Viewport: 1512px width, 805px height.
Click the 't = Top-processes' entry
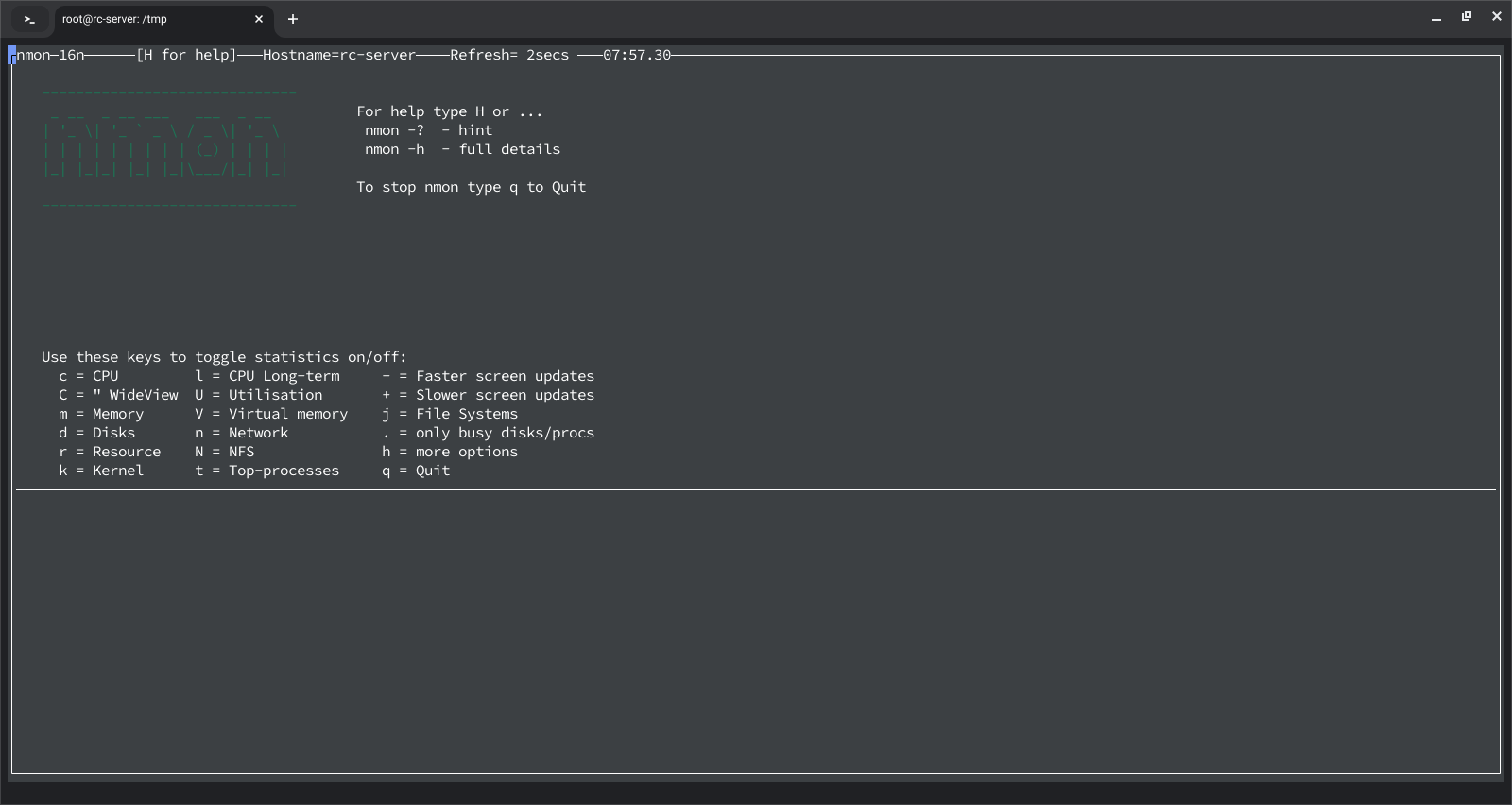pyautogui.click(x=267, y=471)
